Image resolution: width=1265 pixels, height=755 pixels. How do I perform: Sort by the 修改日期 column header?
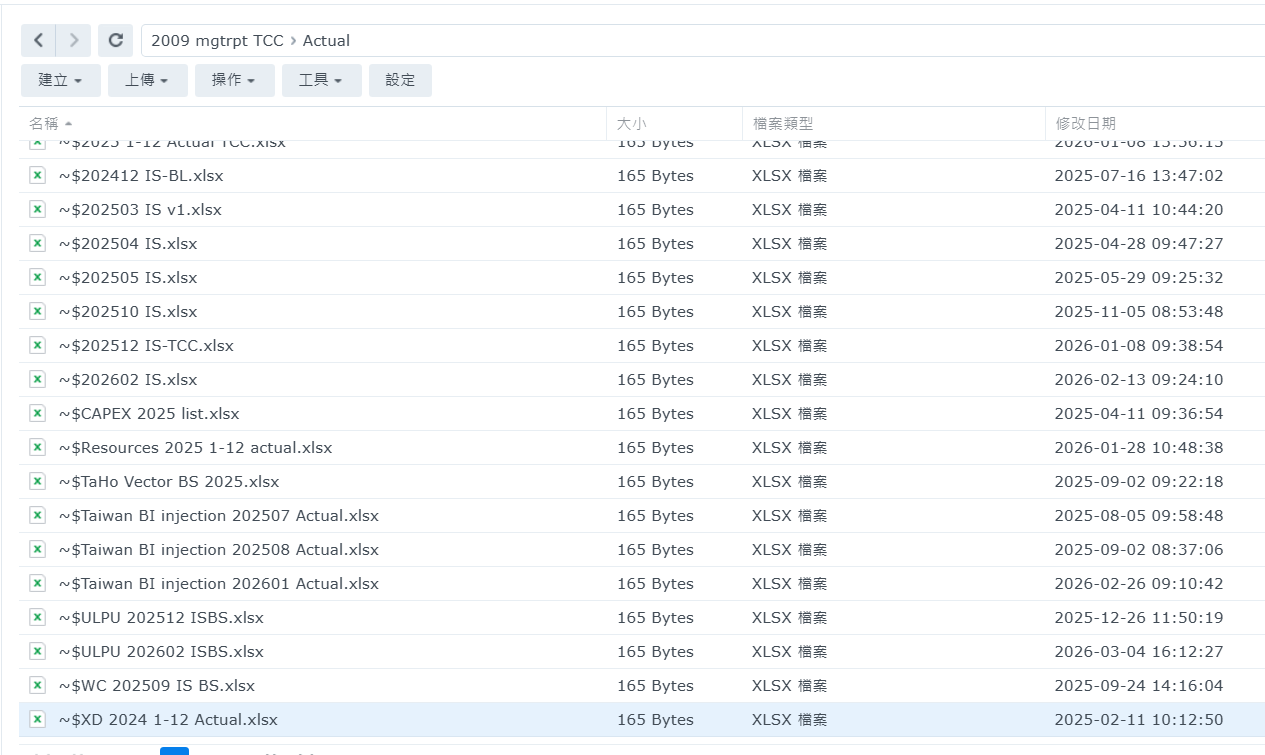click(x=1085, y=123)
